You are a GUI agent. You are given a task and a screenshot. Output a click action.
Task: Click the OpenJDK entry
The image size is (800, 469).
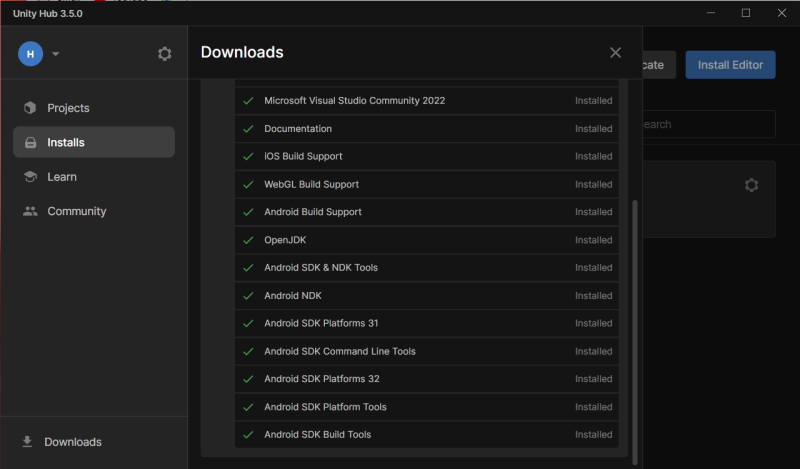(x=427, y=240)
